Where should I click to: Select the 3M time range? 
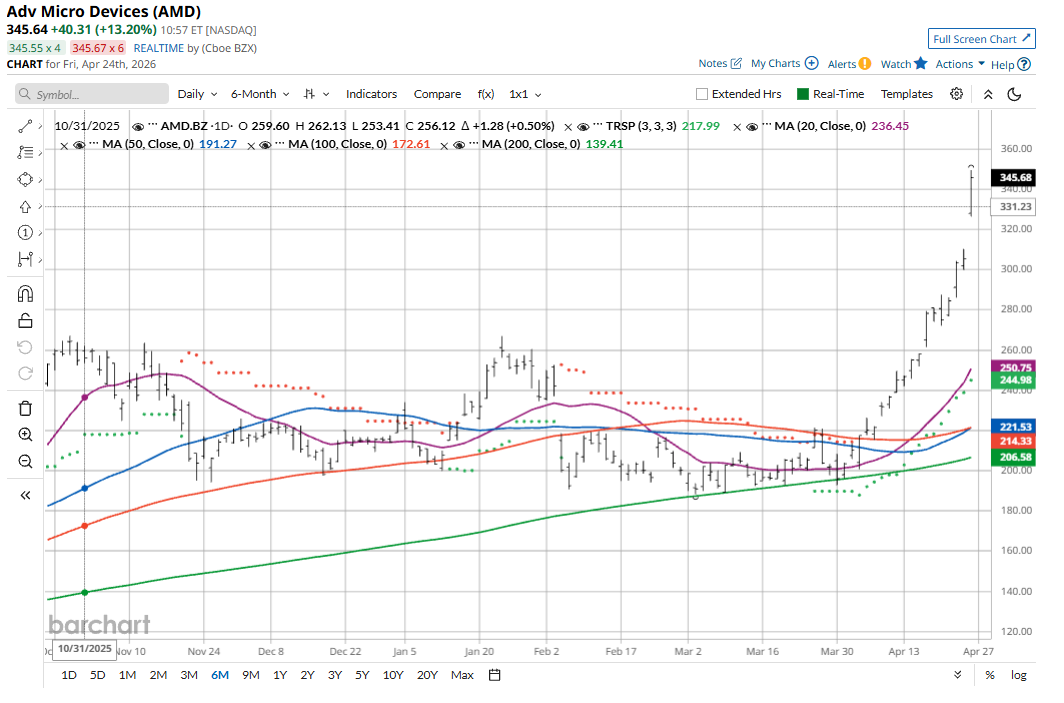[x=189, y=675]
